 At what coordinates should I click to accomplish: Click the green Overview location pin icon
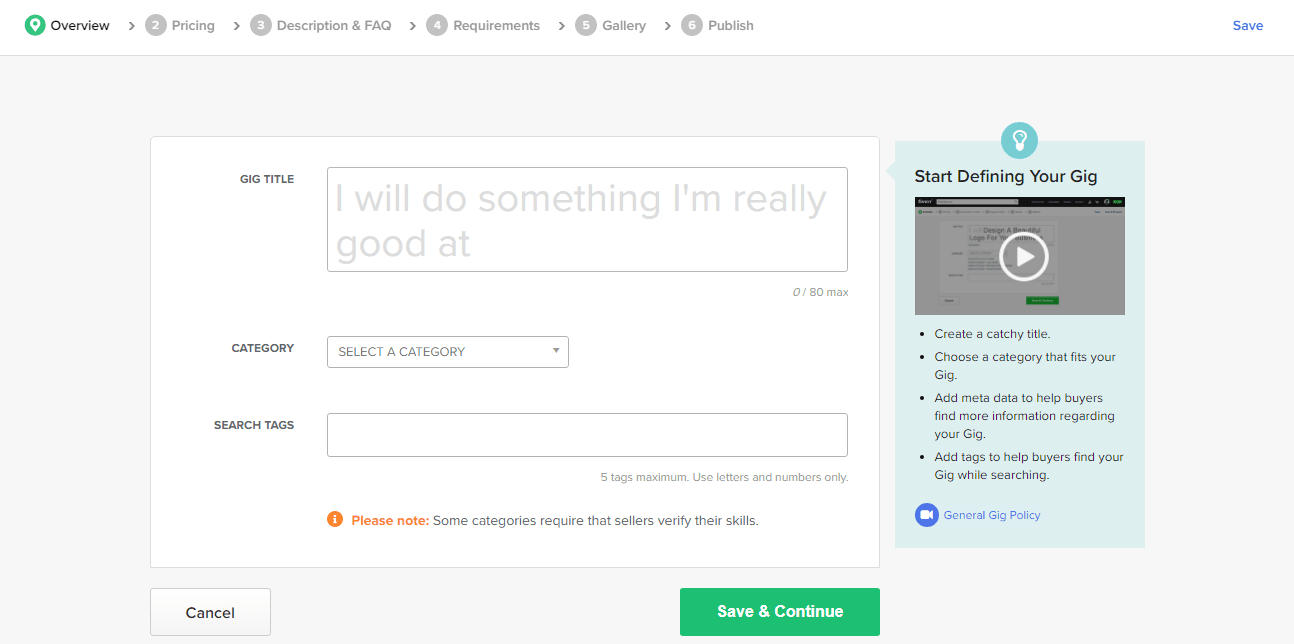pyautogui.click(x=35, y=25)
